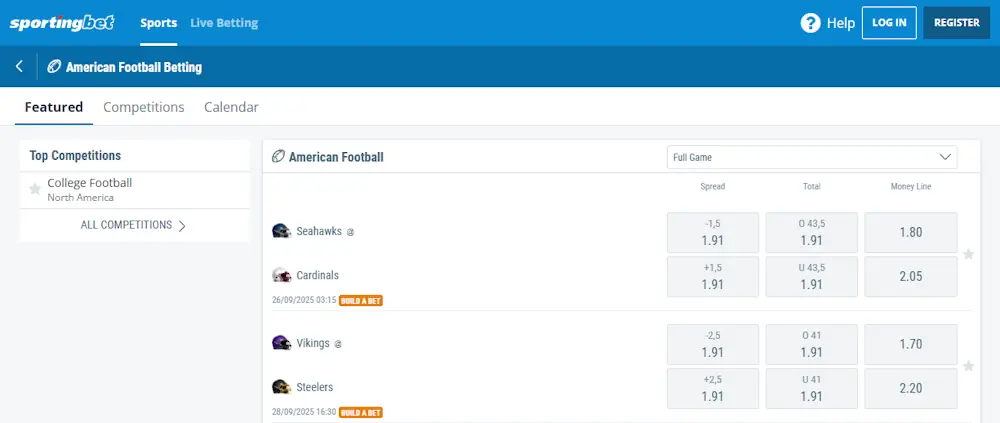Expand ALL COMPETITIONS list
1000x423 pixels.
134,225
